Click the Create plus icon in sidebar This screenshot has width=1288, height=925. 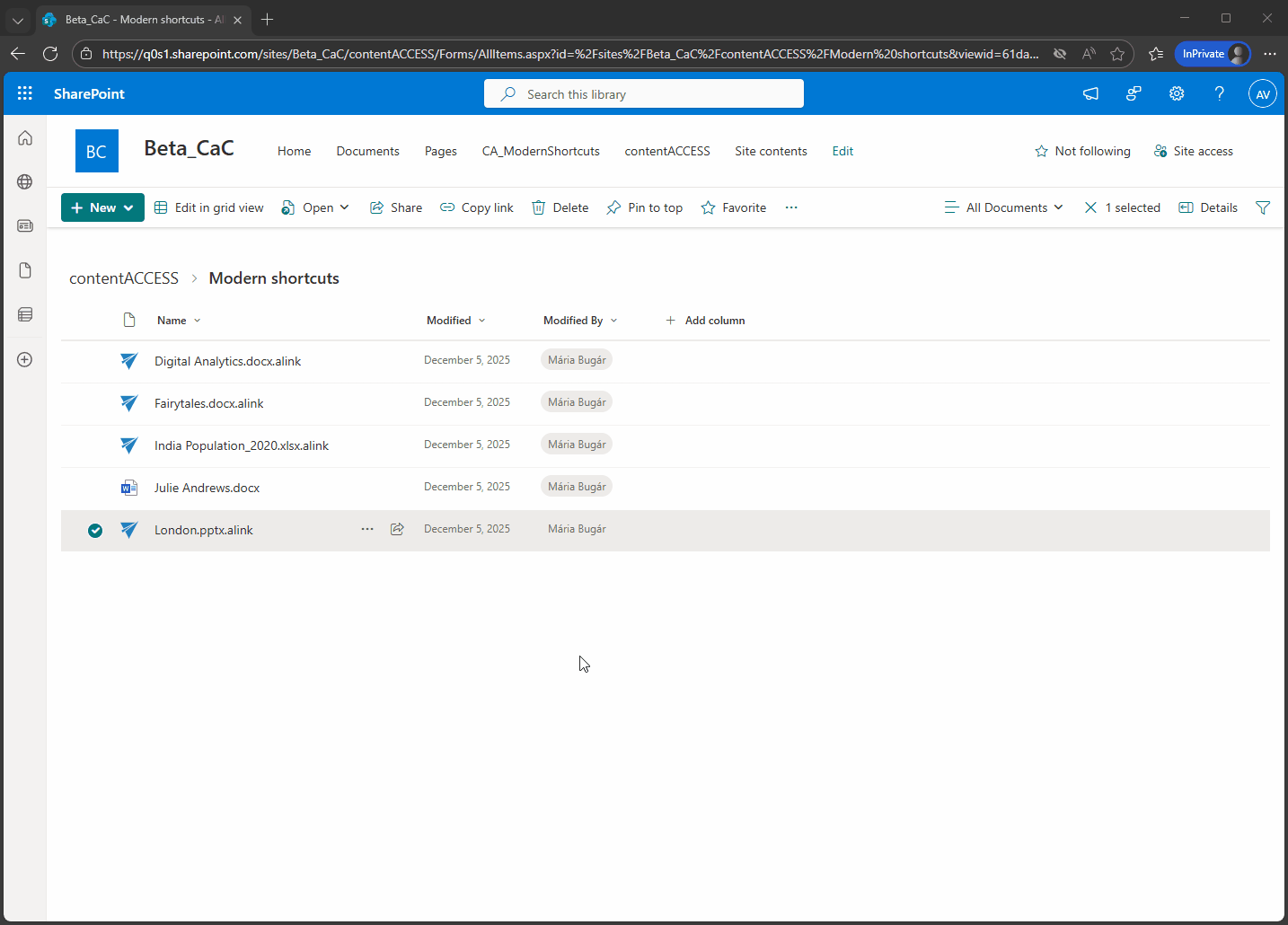[25, 359]
